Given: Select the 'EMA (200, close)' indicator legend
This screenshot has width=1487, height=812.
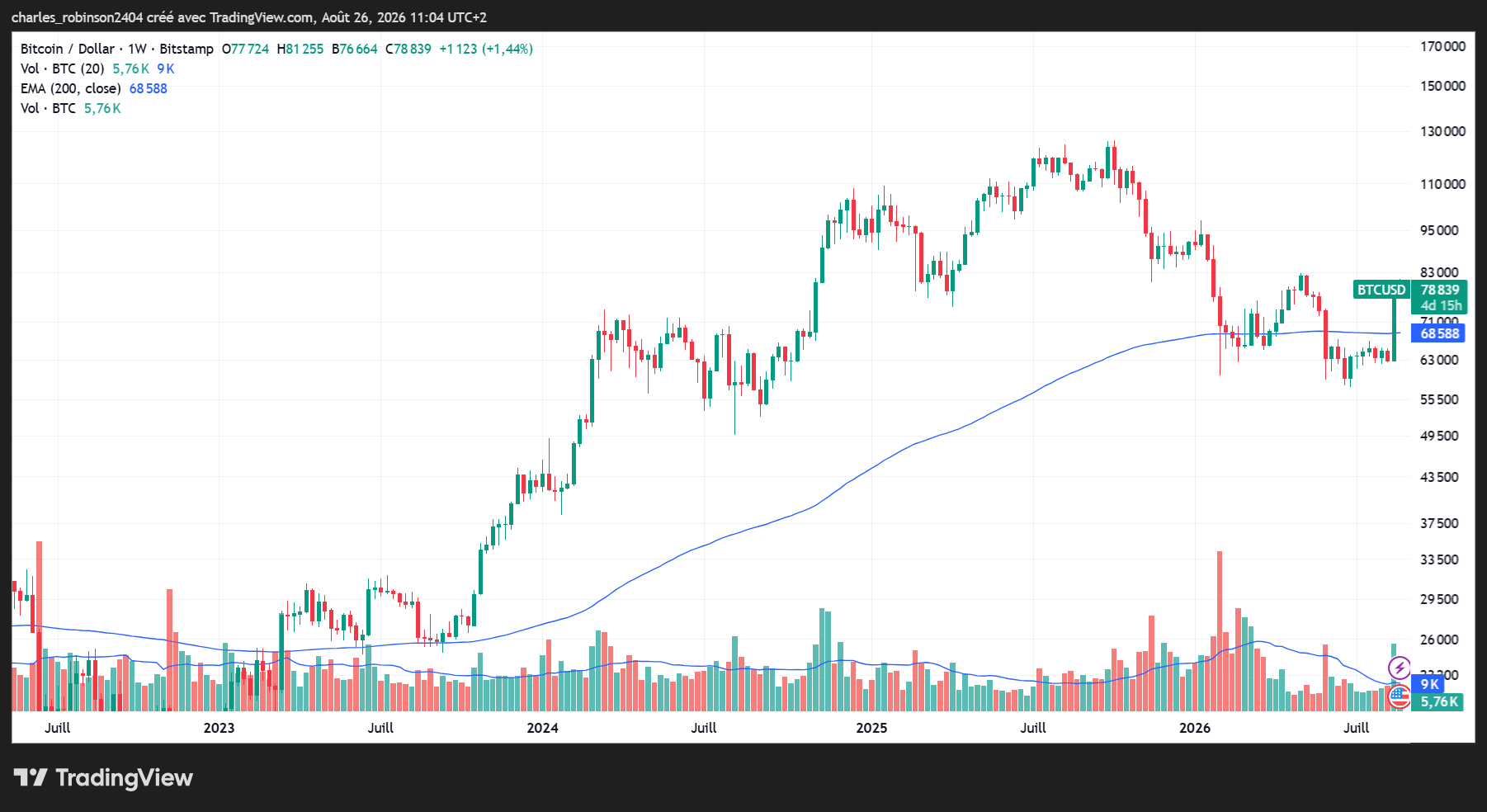Looking at the screenshot, I should (71, 88).
